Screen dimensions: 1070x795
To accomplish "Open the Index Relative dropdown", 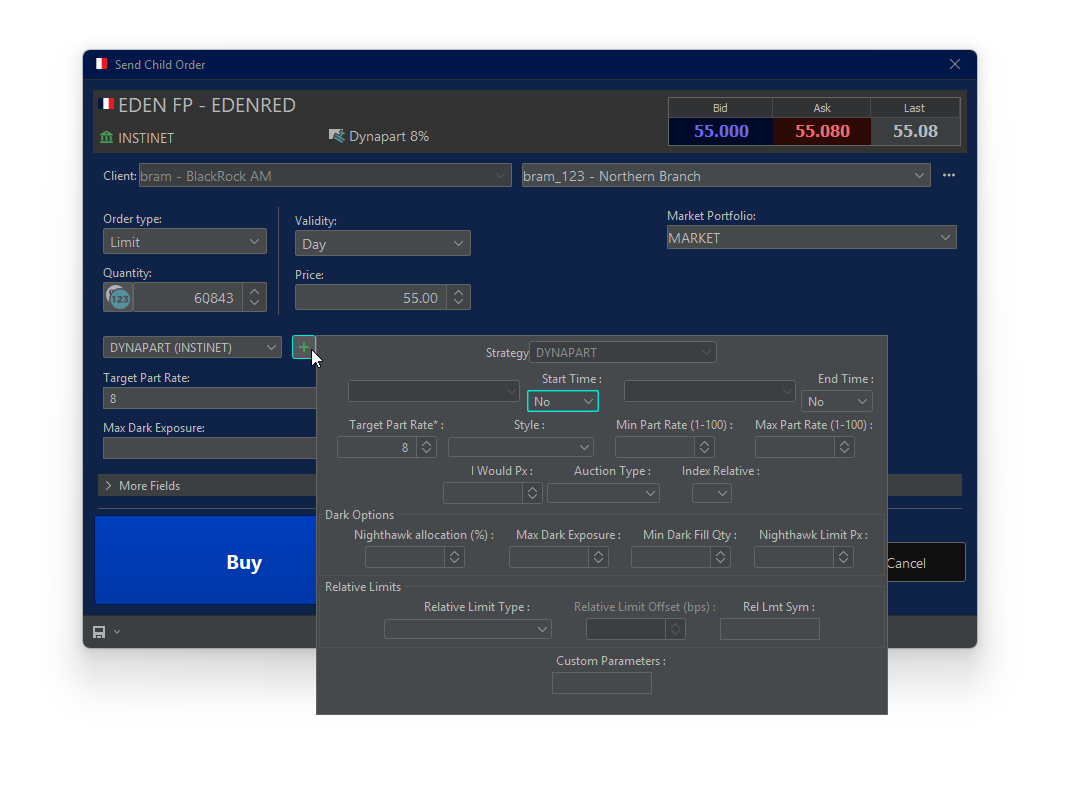I will point(712,493).
